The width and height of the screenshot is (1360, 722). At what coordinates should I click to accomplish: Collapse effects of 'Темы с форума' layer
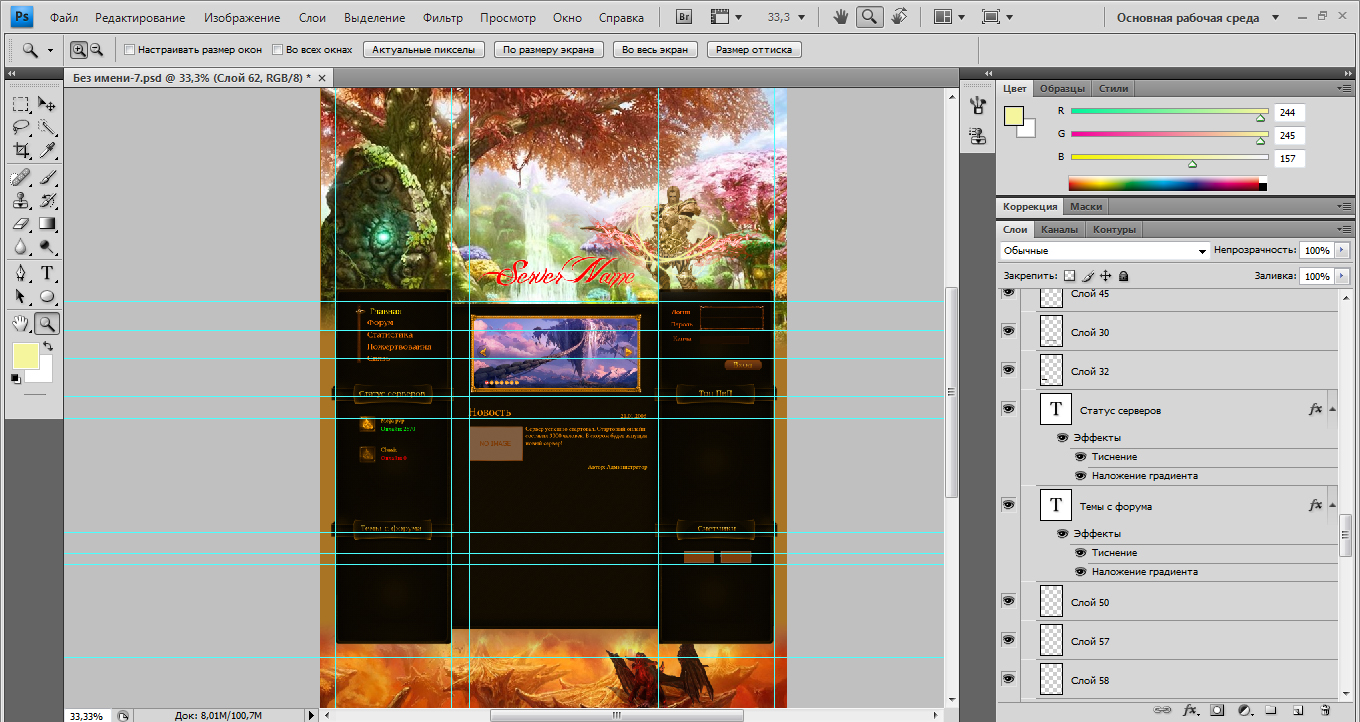point(1332,504)
